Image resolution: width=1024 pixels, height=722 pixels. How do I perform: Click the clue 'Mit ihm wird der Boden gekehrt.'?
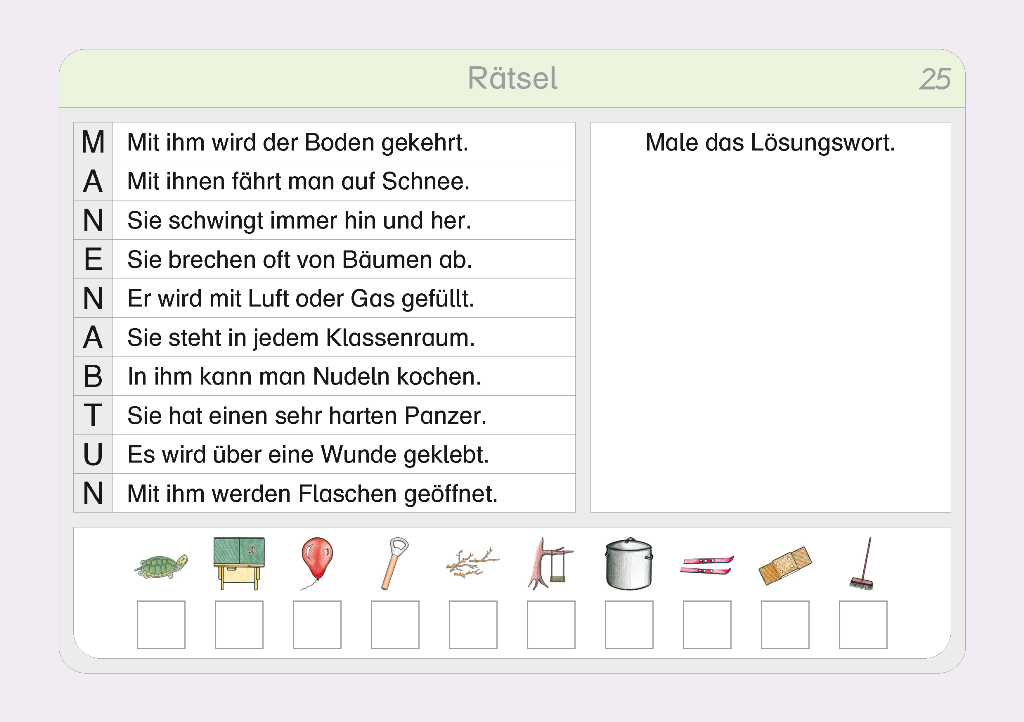tap(297, 142)
